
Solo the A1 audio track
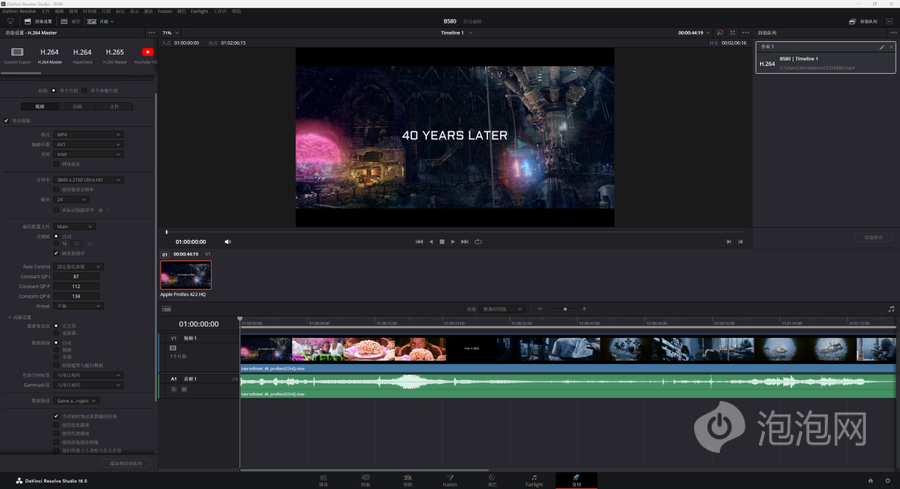click(x=174, y=389)
